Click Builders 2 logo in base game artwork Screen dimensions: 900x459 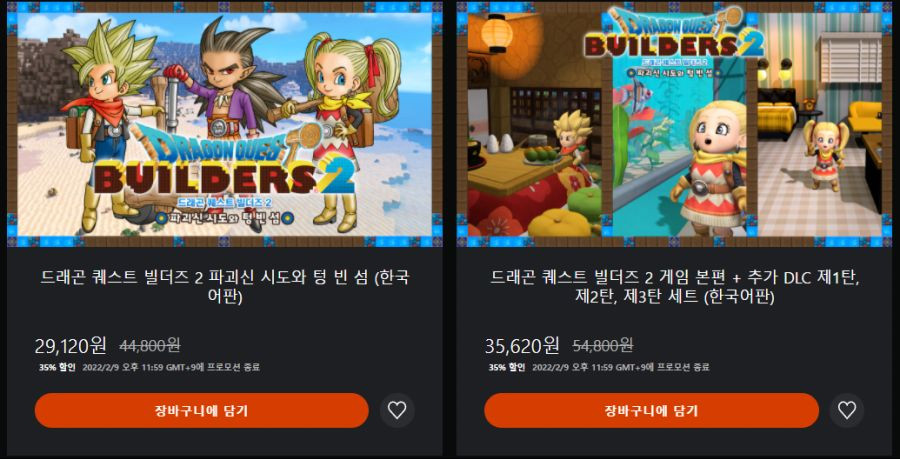coord(225,166)
